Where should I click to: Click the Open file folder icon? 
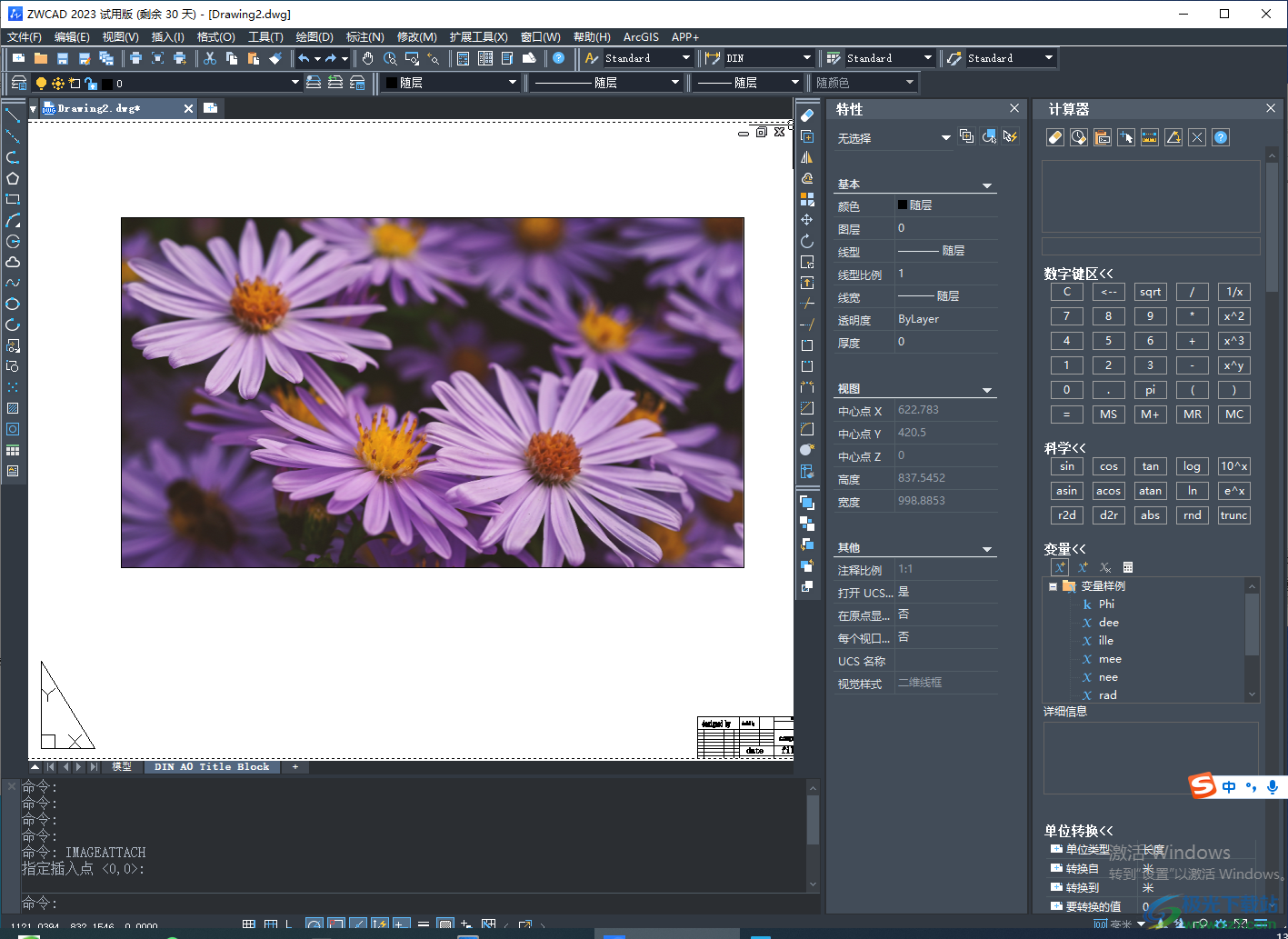tap(41, 58)
